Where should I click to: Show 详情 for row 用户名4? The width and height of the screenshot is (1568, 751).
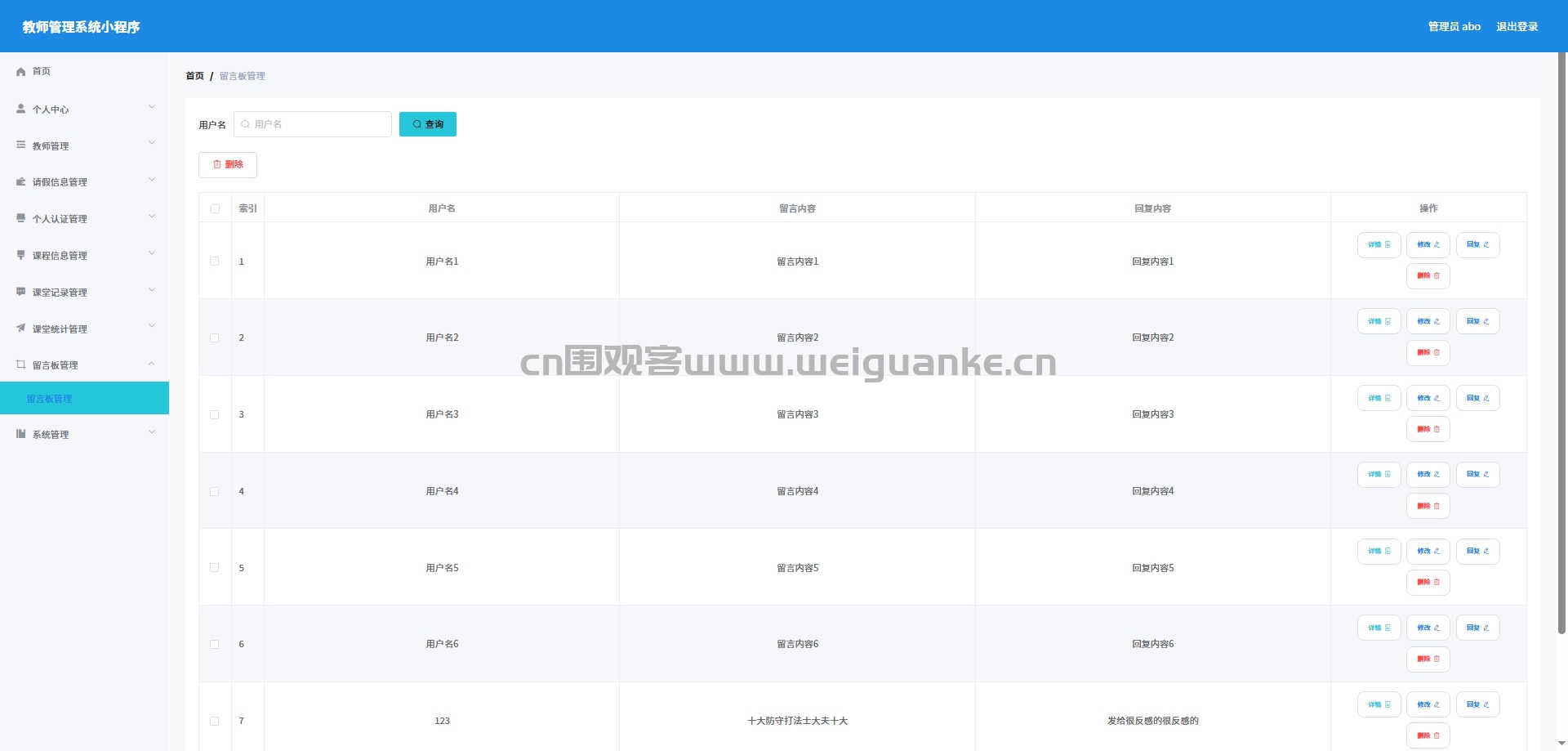coord(1379,475)
